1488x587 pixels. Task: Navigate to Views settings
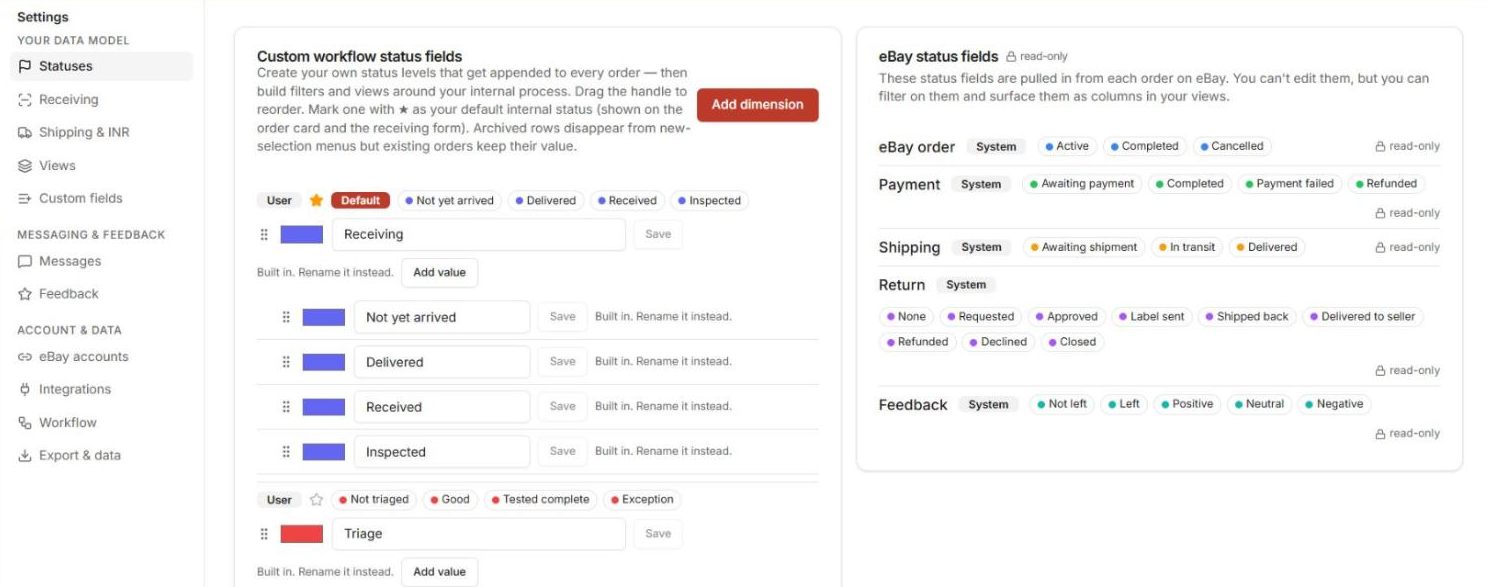(102, 165)
